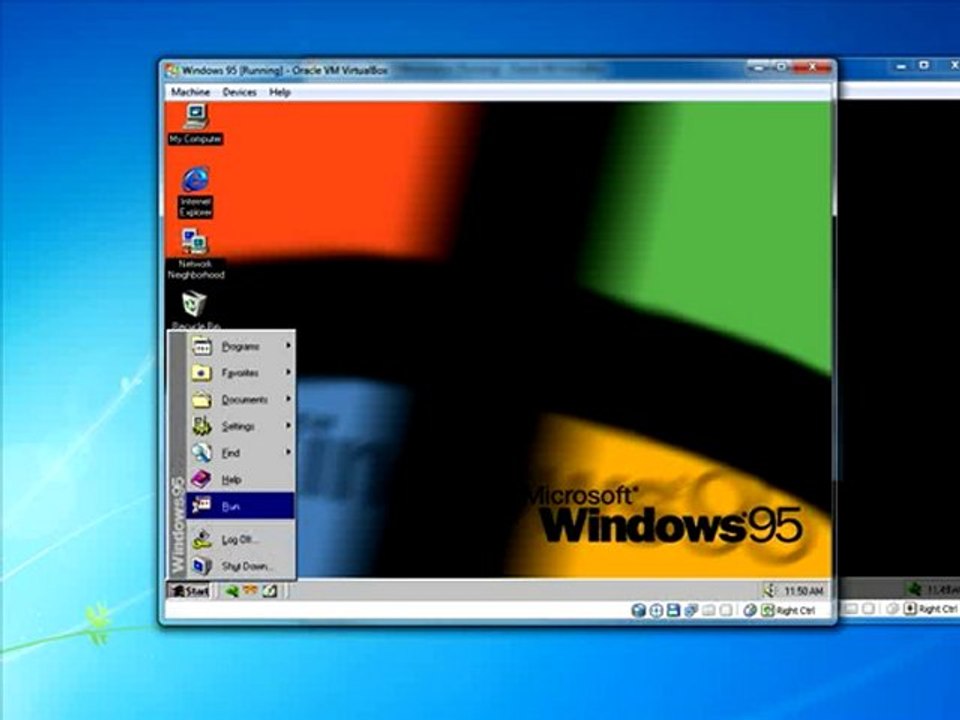960x720 pixels.
Task: Click the Documents folder icon
Action: coord(201,400)
